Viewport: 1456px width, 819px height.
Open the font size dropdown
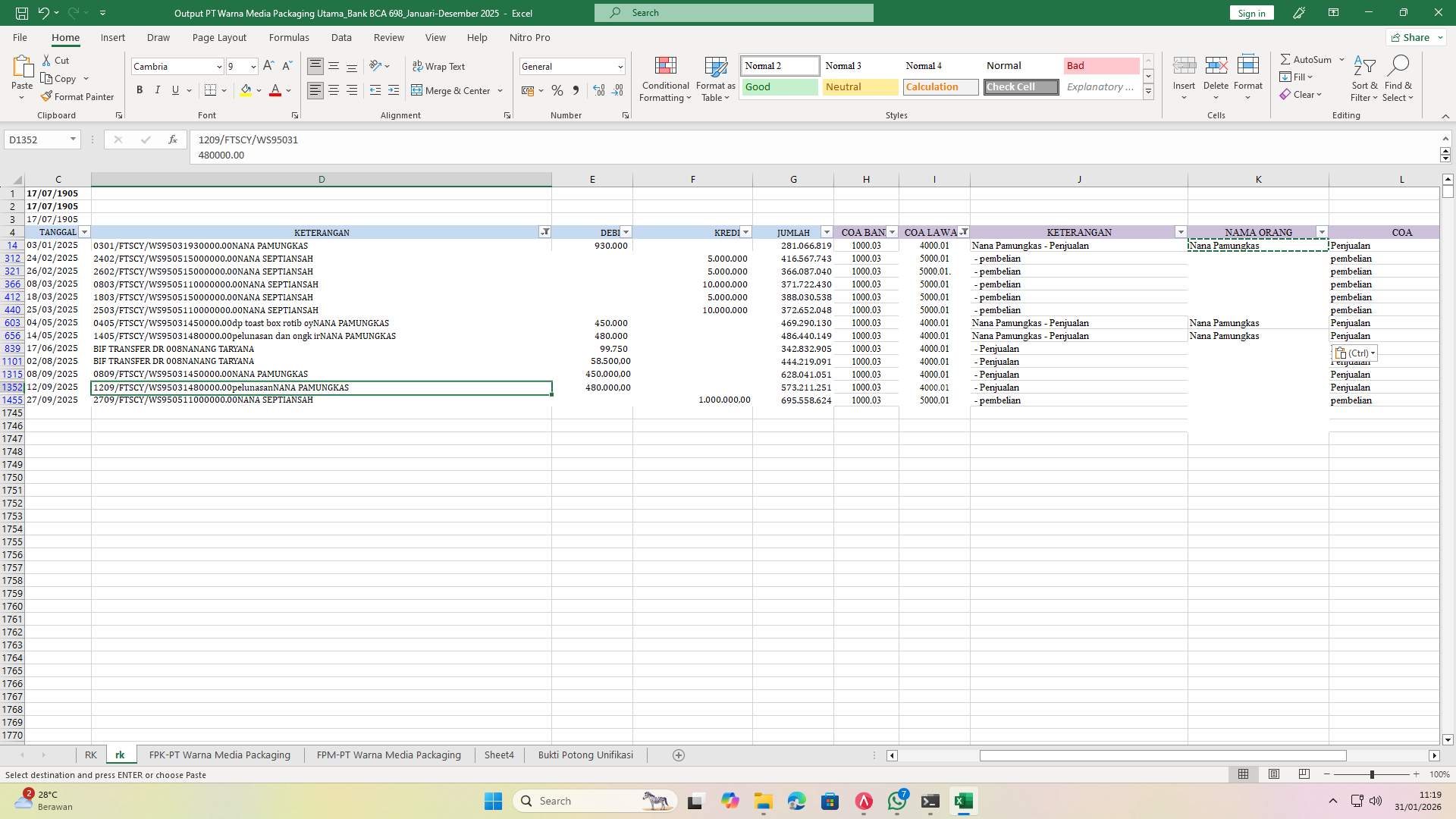tap(253, 67)
